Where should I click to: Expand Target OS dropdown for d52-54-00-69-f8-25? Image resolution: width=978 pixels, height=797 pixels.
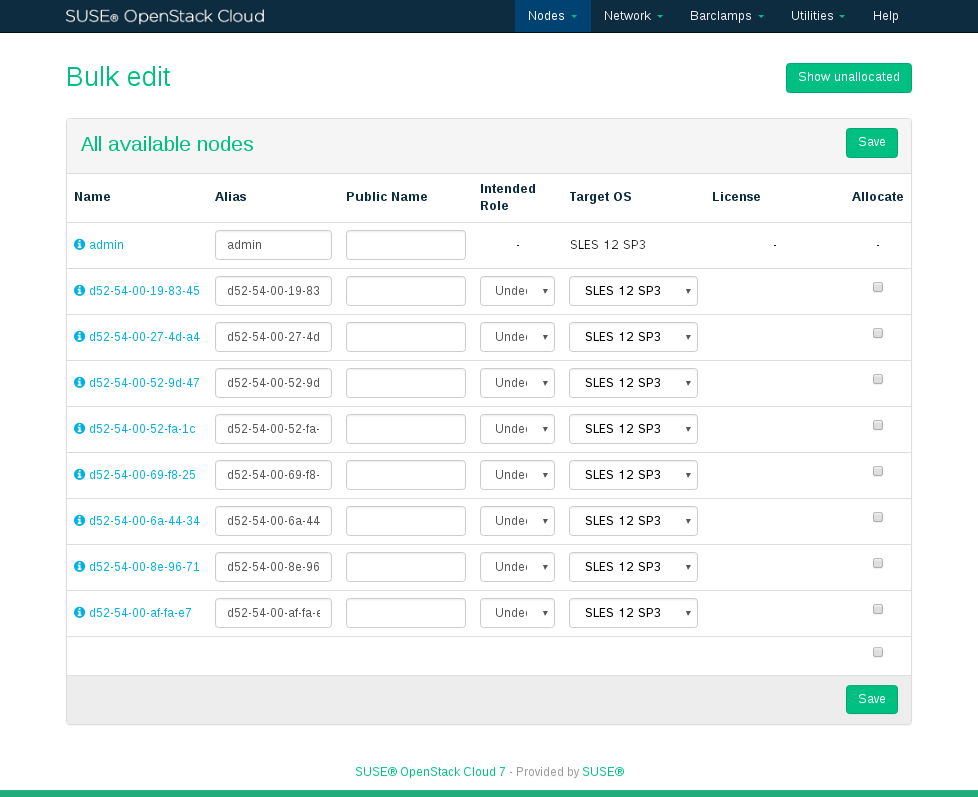point(633,475)
